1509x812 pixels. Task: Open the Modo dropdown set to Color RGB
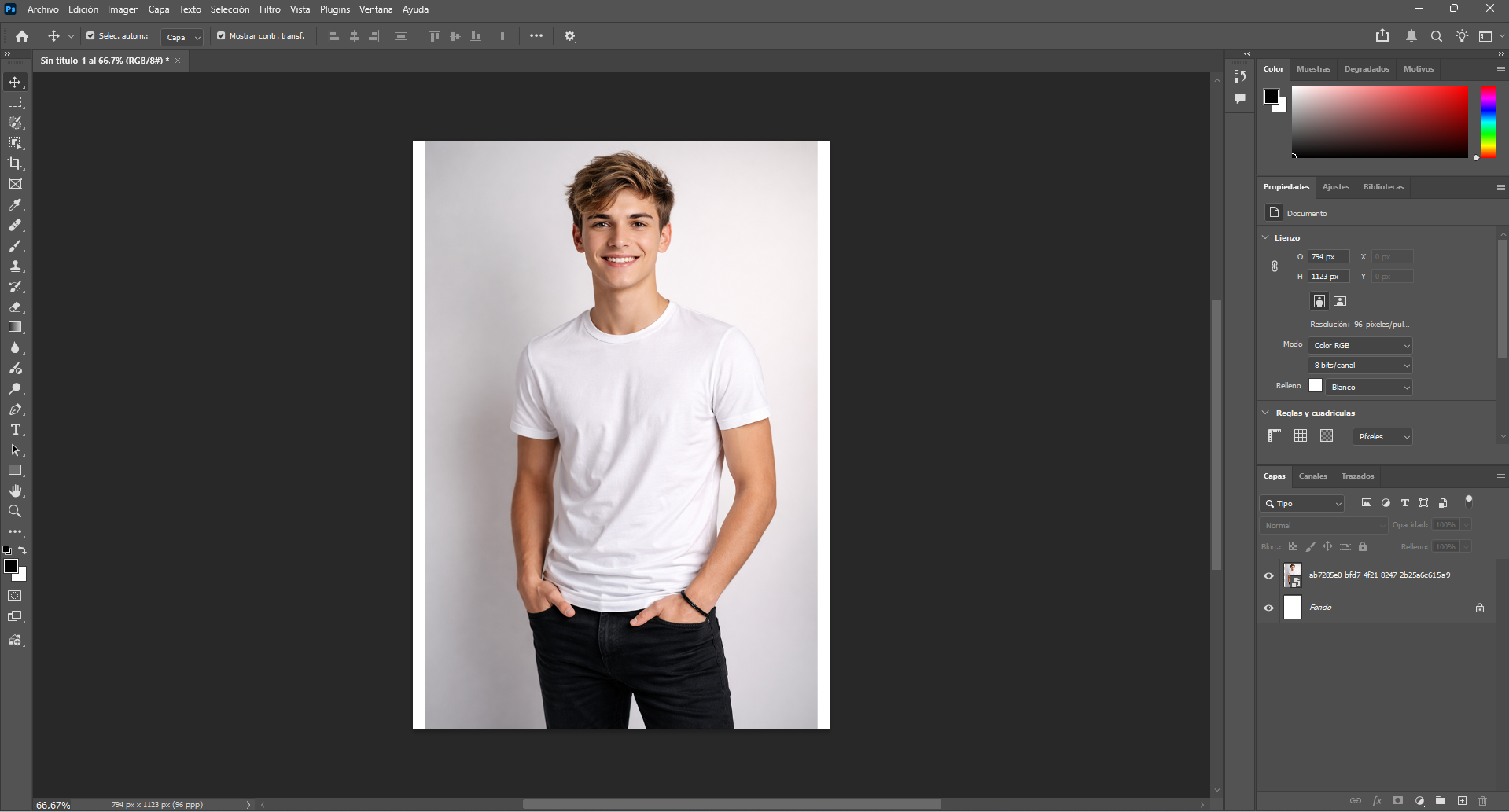[1360, 344]
